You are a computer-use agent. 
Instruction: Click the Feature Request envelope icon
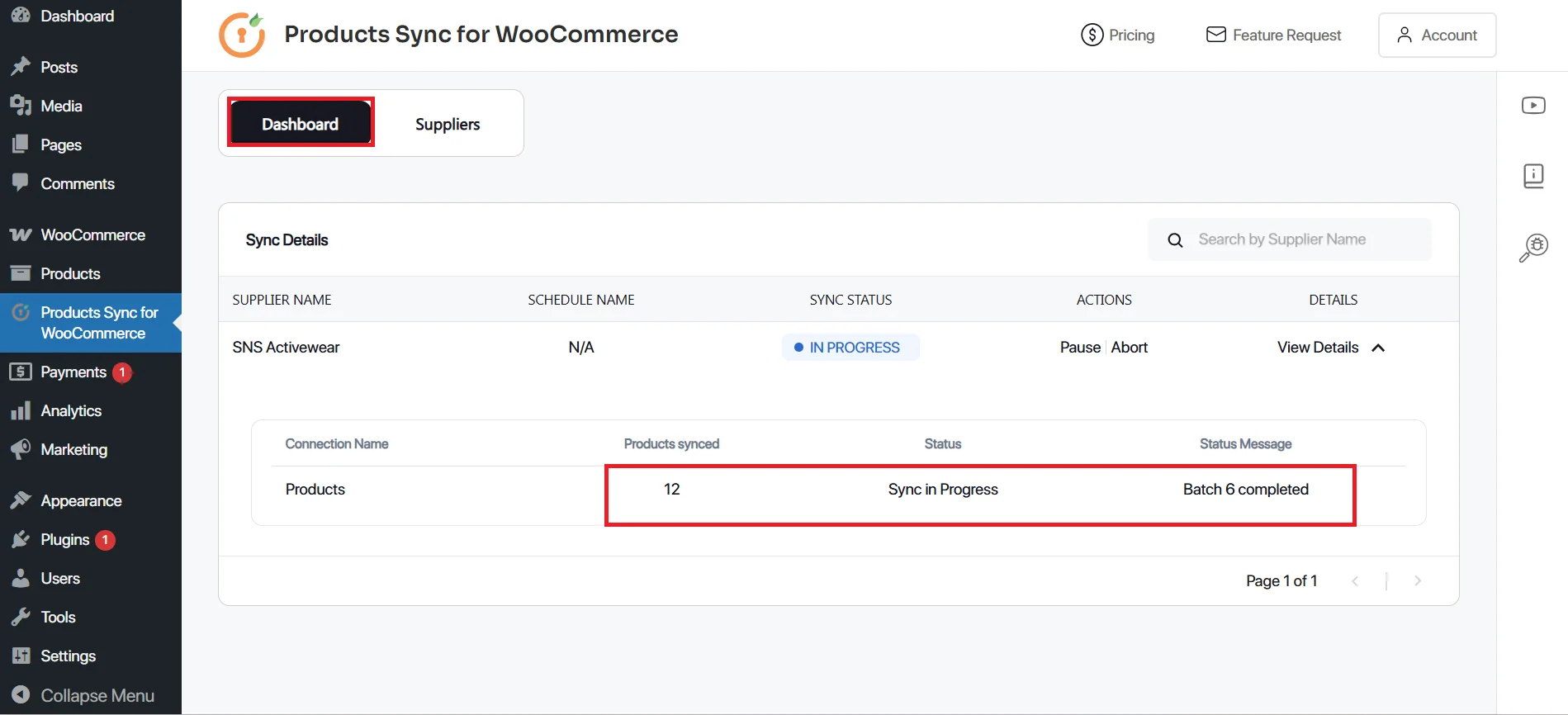(x=1215, y=35)
